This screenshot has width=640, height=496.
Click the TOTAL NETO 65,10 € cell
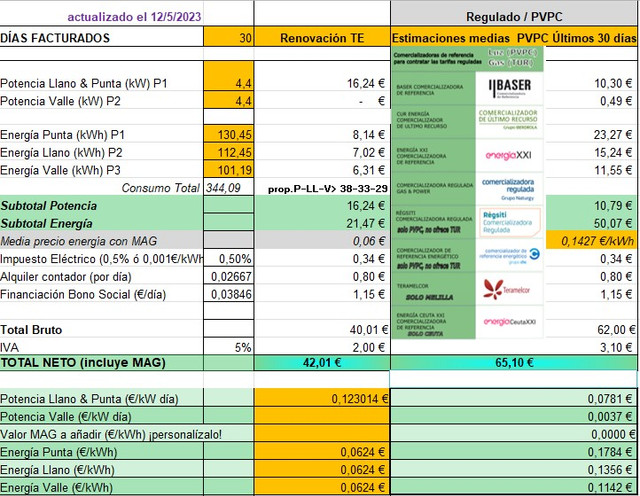(514, 363)
